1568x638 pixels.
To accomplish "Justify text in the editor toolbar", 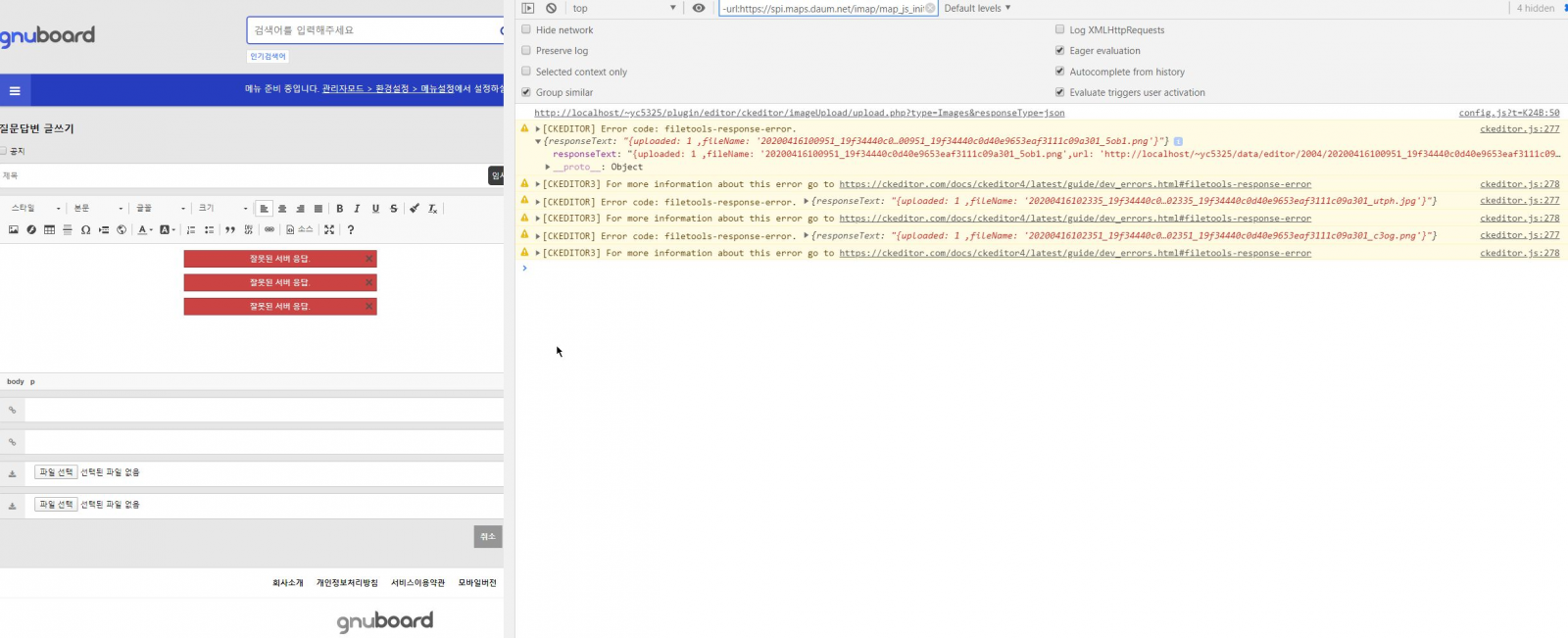I will (318, 209).
